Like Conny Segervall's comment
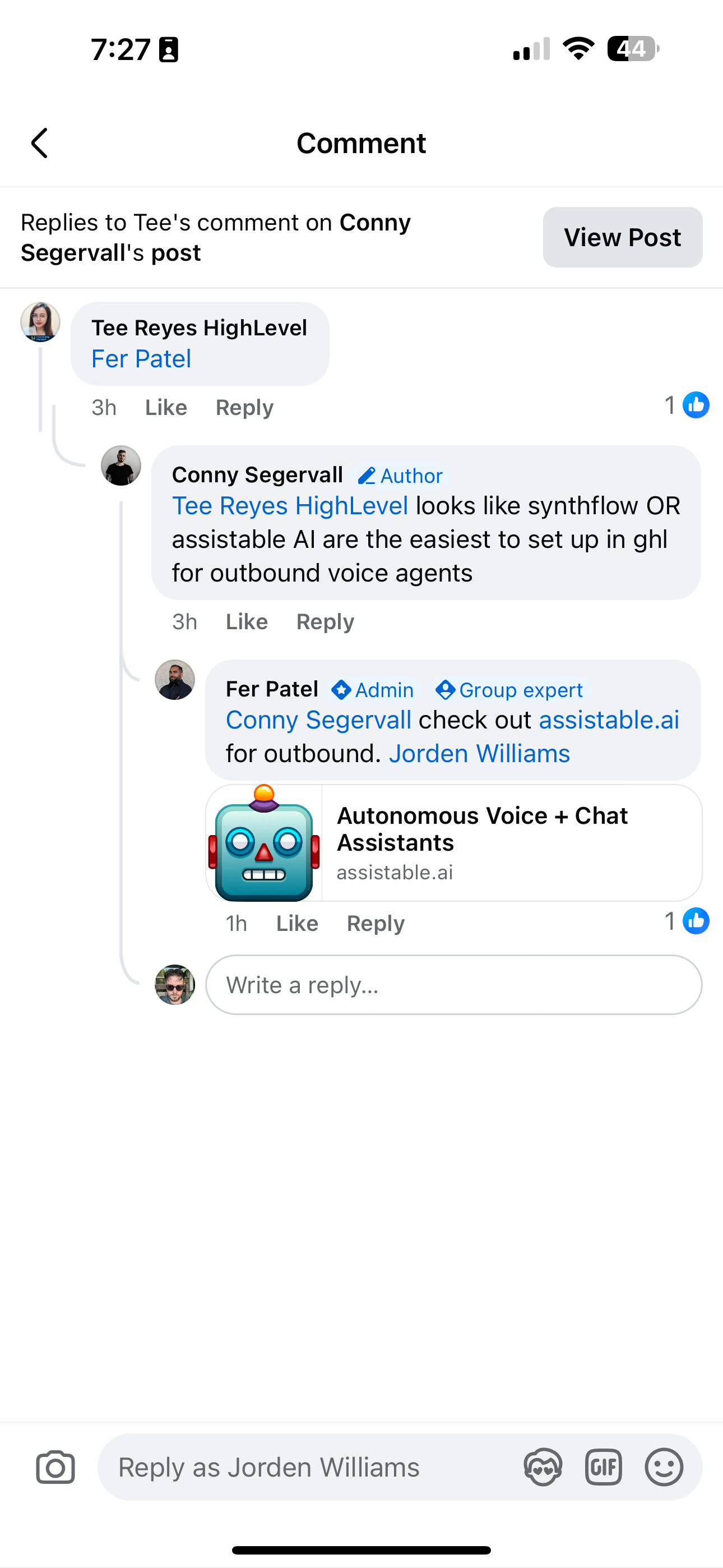The width and height of the screenshot is (723, 1568). (246, 621)
